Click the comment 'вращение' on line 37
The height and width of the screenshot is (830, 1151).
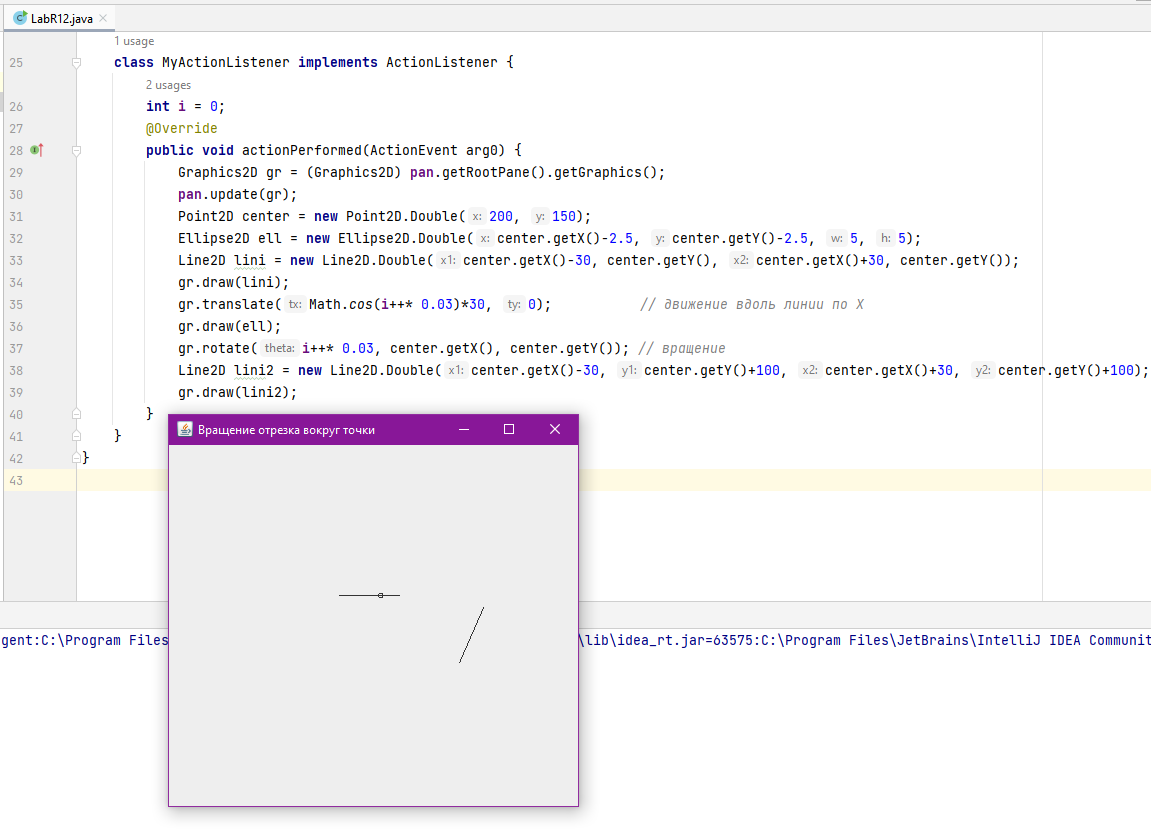(x=693, y=349)
